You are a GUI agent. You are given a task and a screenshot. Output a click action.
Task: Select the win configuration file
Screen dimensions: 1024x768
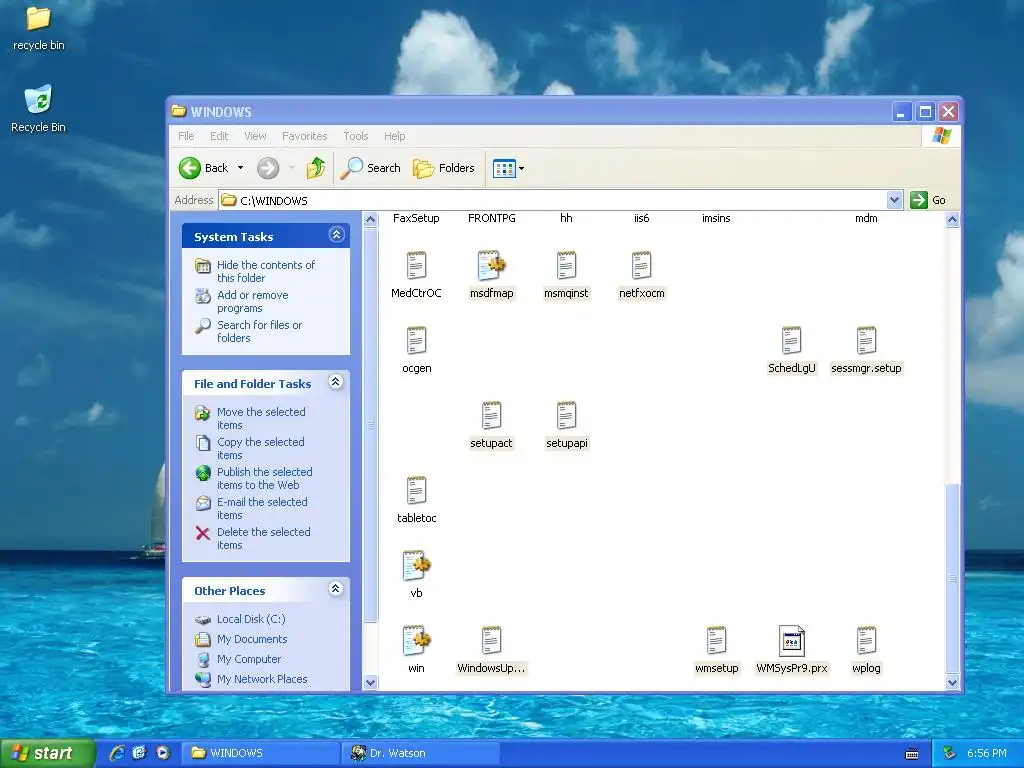(x=416, y=641)
